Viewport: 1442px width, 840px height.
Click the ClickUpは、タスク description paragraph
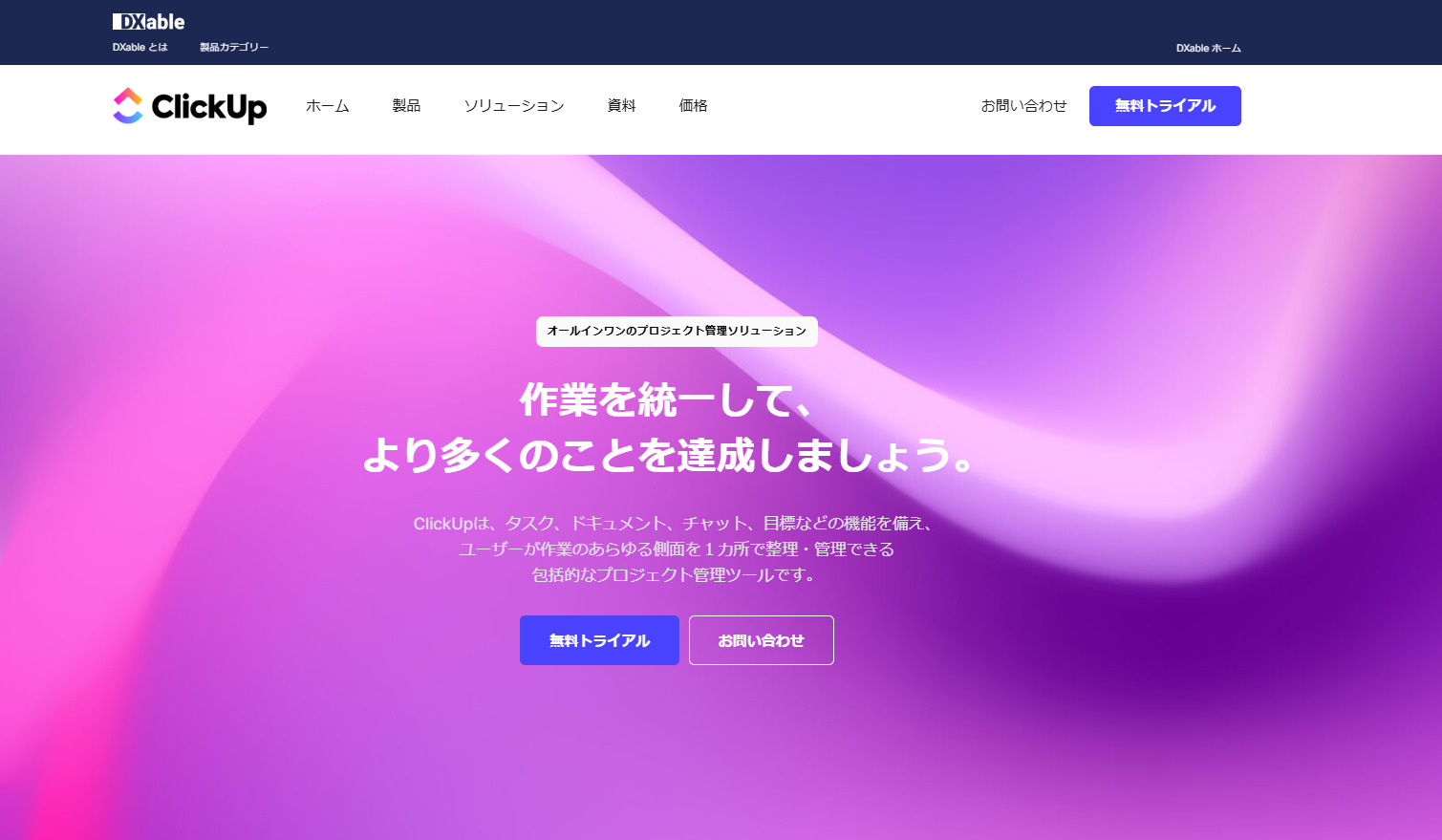click(675, 549)
